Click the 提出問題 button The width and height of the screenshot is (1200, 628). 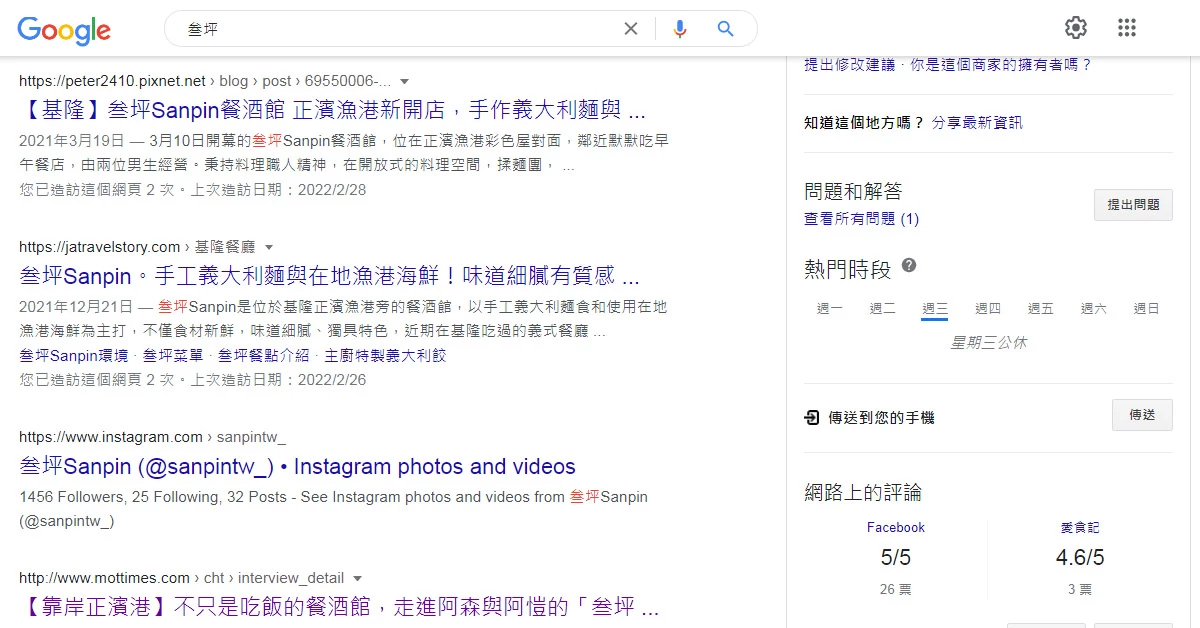point(1133,204)
